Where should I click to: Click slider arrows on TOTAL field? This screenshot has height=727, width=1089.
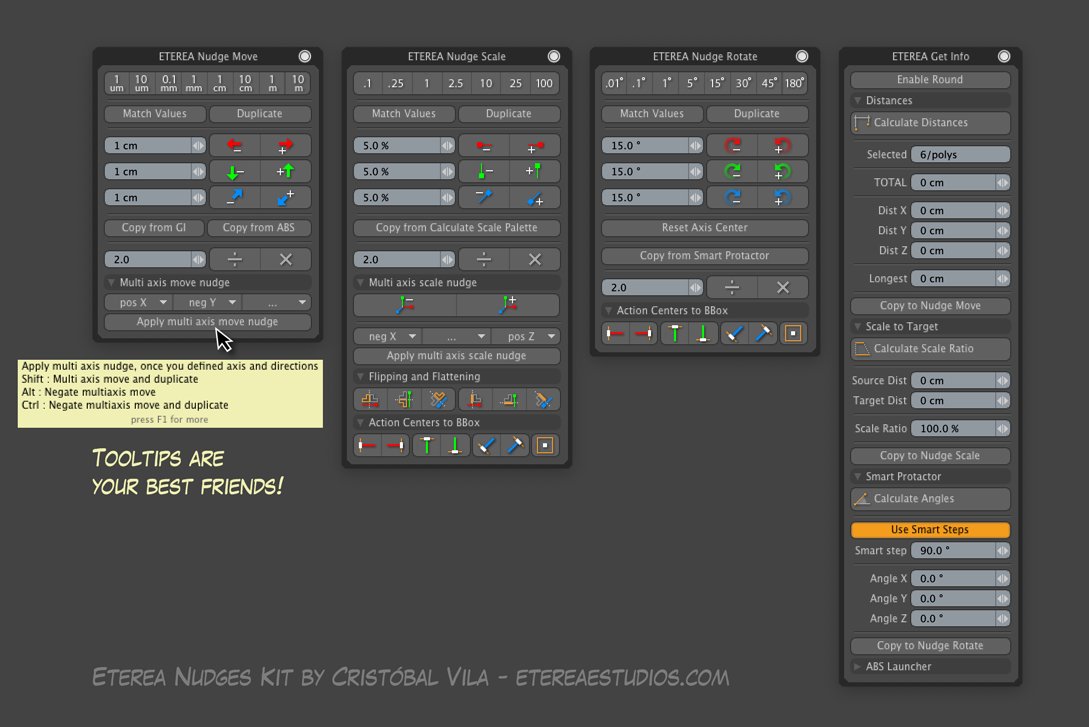coord(1002,183)
